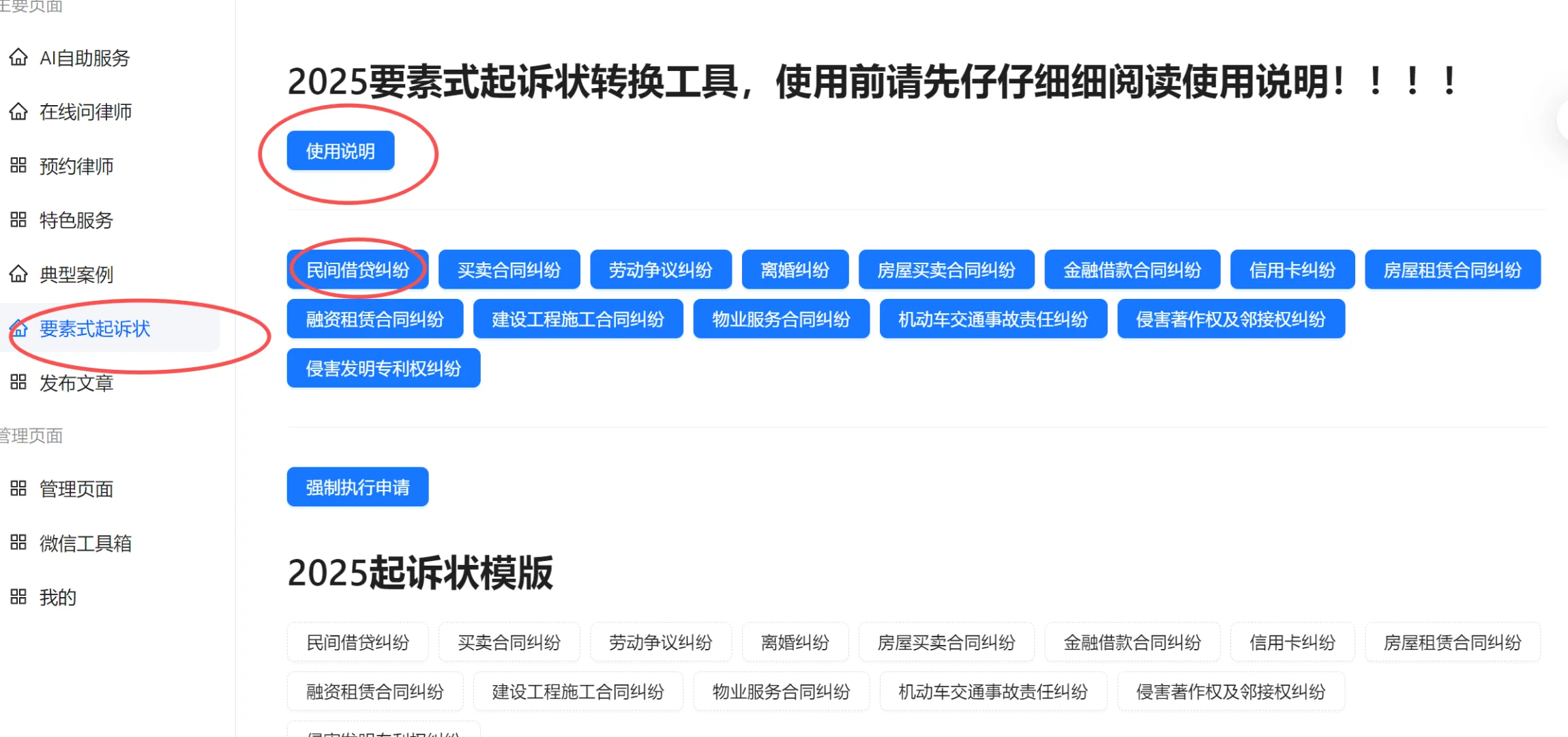Select 侵害发明专利权纠纷 button
Viewport: 1568px width, 737px height.
pos(383,367)
